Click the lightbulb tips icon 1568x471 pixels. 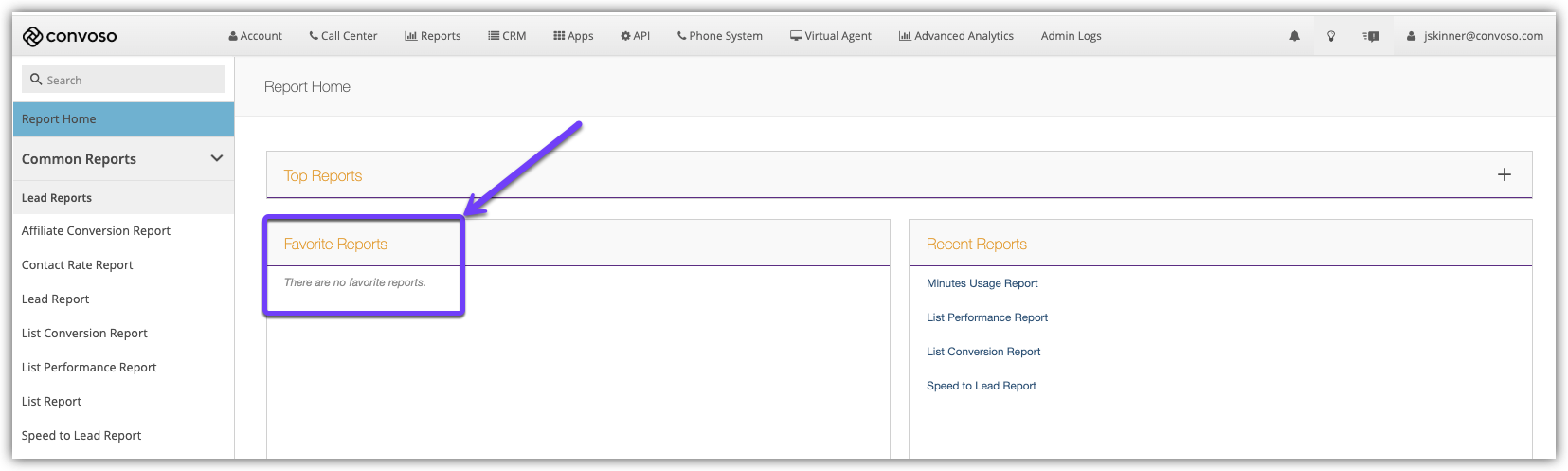coord(1331,36)
